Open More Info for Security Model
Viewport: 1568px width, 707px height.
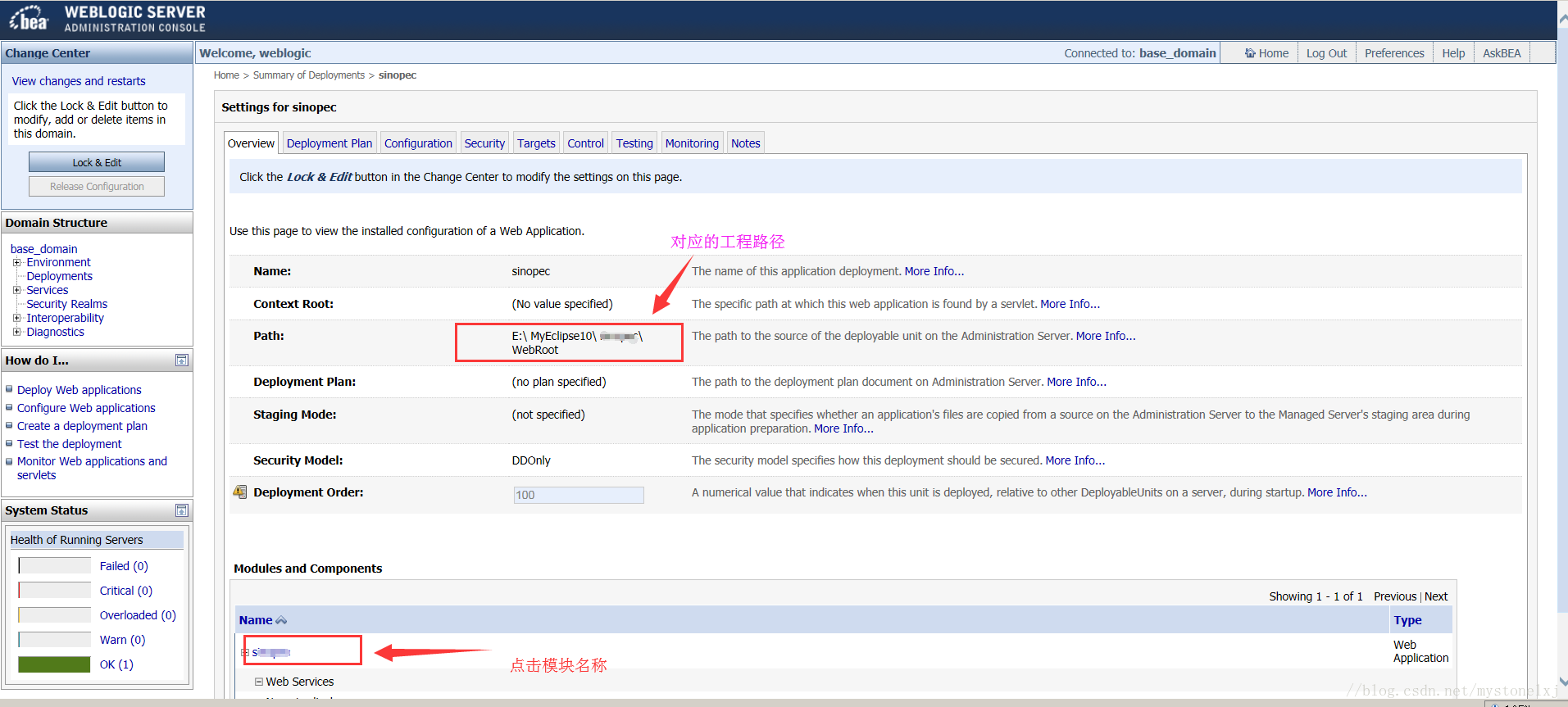pos(1075,460)
